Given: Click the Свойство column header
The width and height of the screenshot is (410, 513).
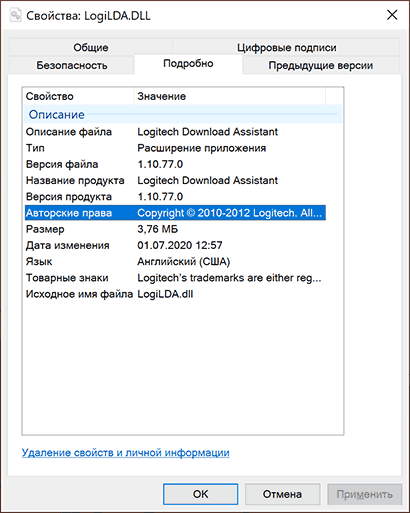Looking at the screenshot, I should pos(79,96).
